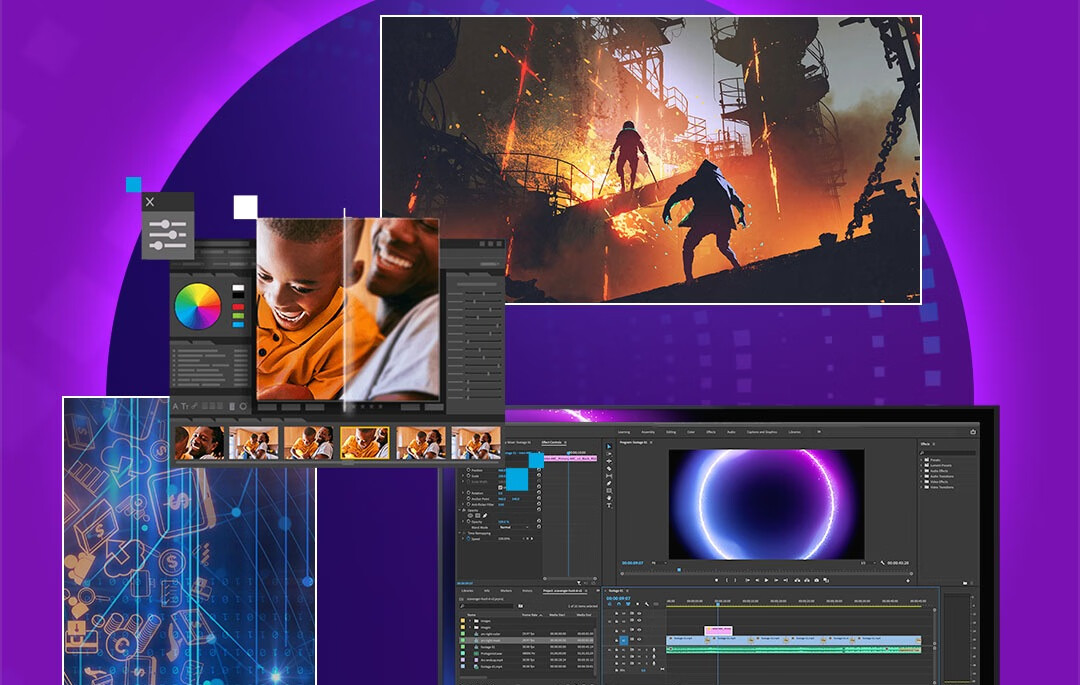
Task: Open the Blend Mode Normal dropdown
Action: [515, 527]
